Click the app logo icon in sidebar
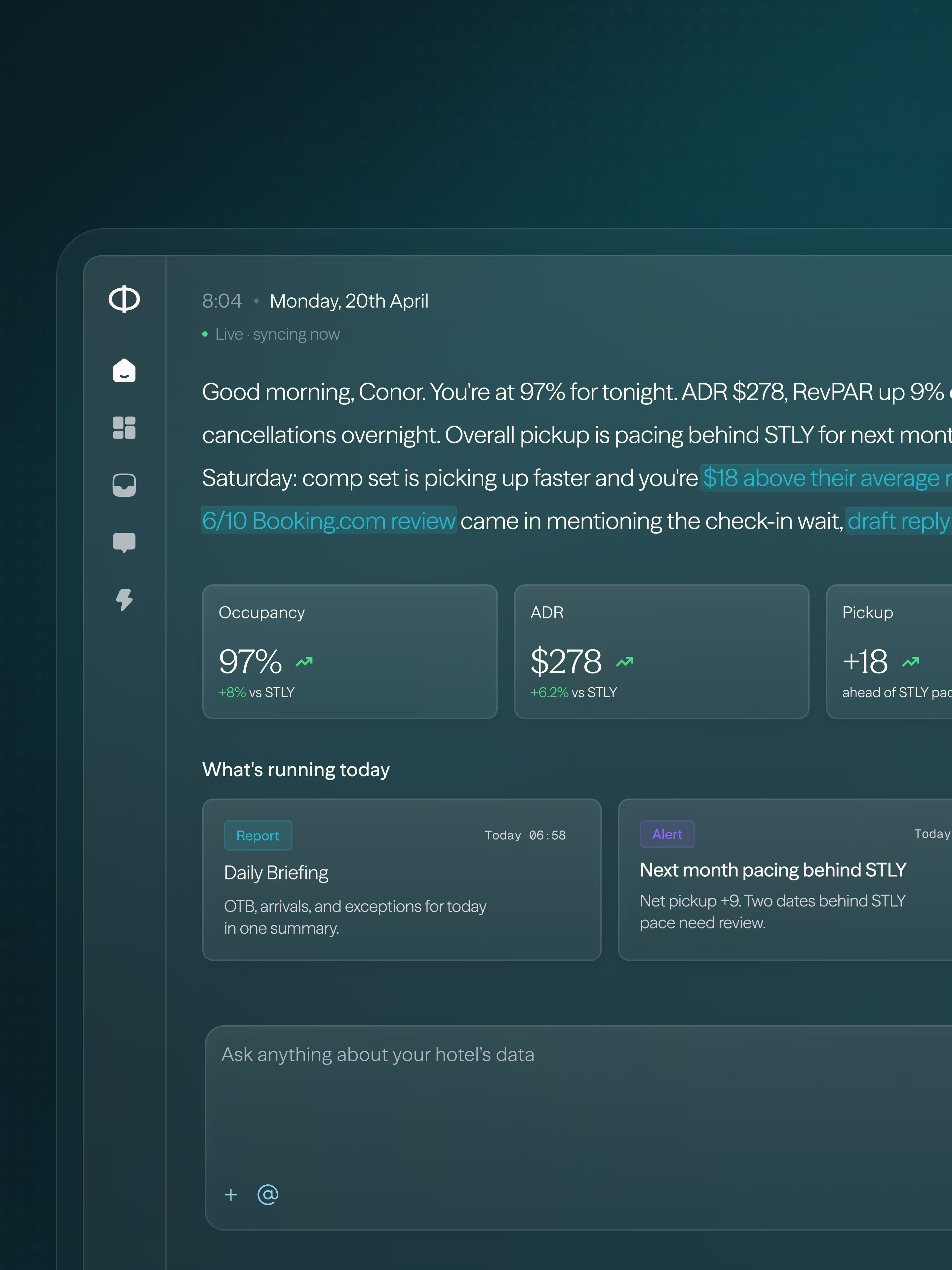 tap(124, 299)
